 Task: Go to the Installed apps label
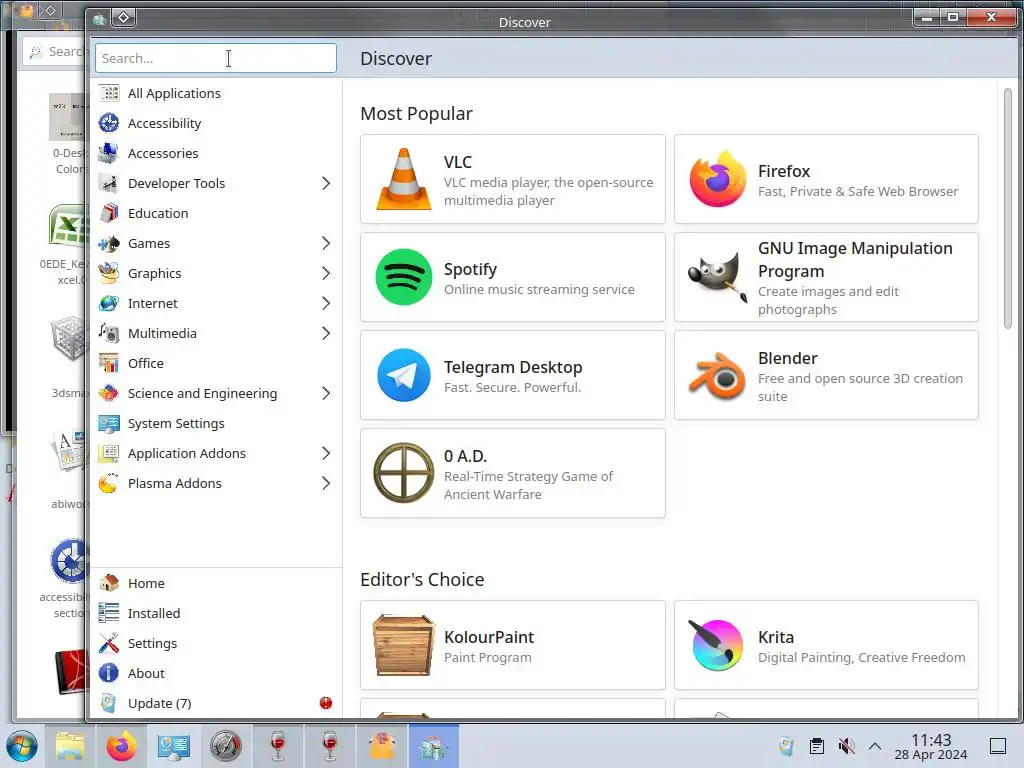point(154,613)
